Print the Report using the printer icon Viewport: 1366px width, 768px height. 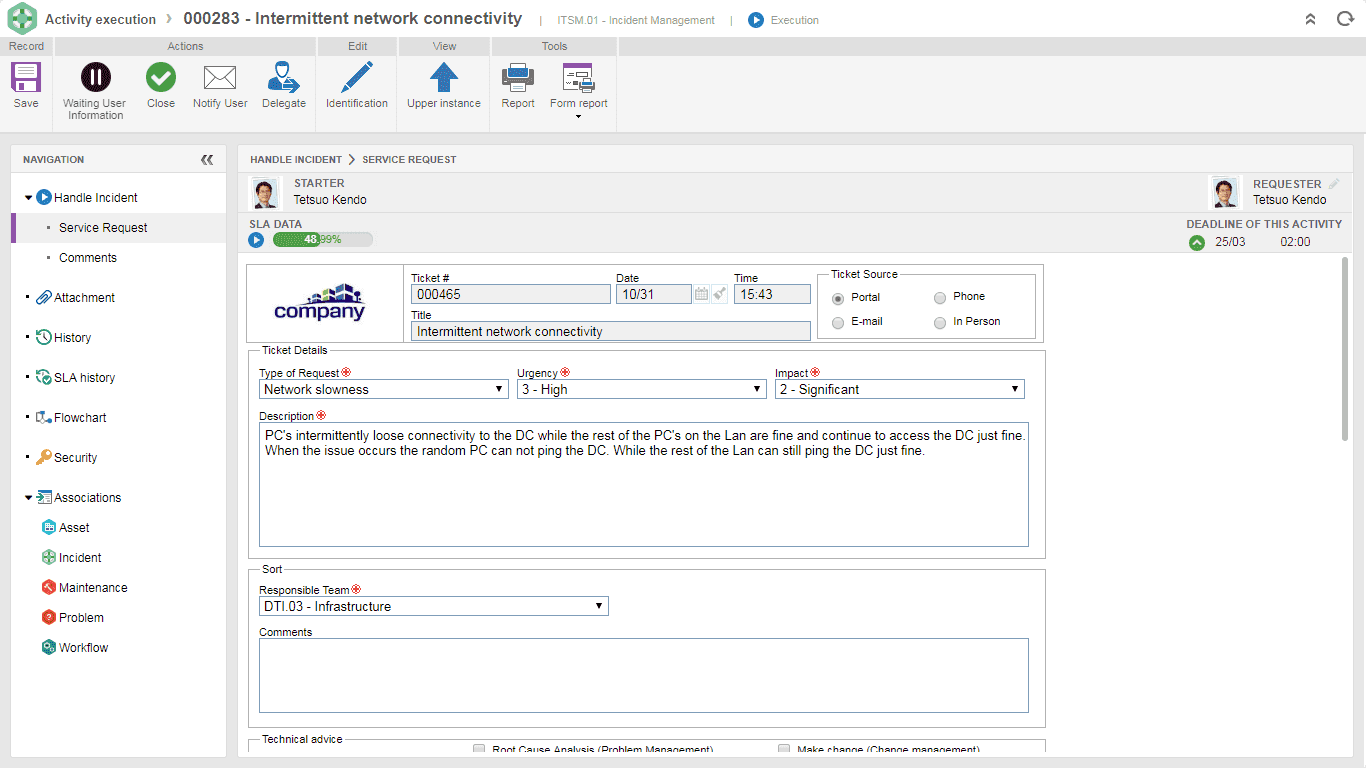click(518, 77)
